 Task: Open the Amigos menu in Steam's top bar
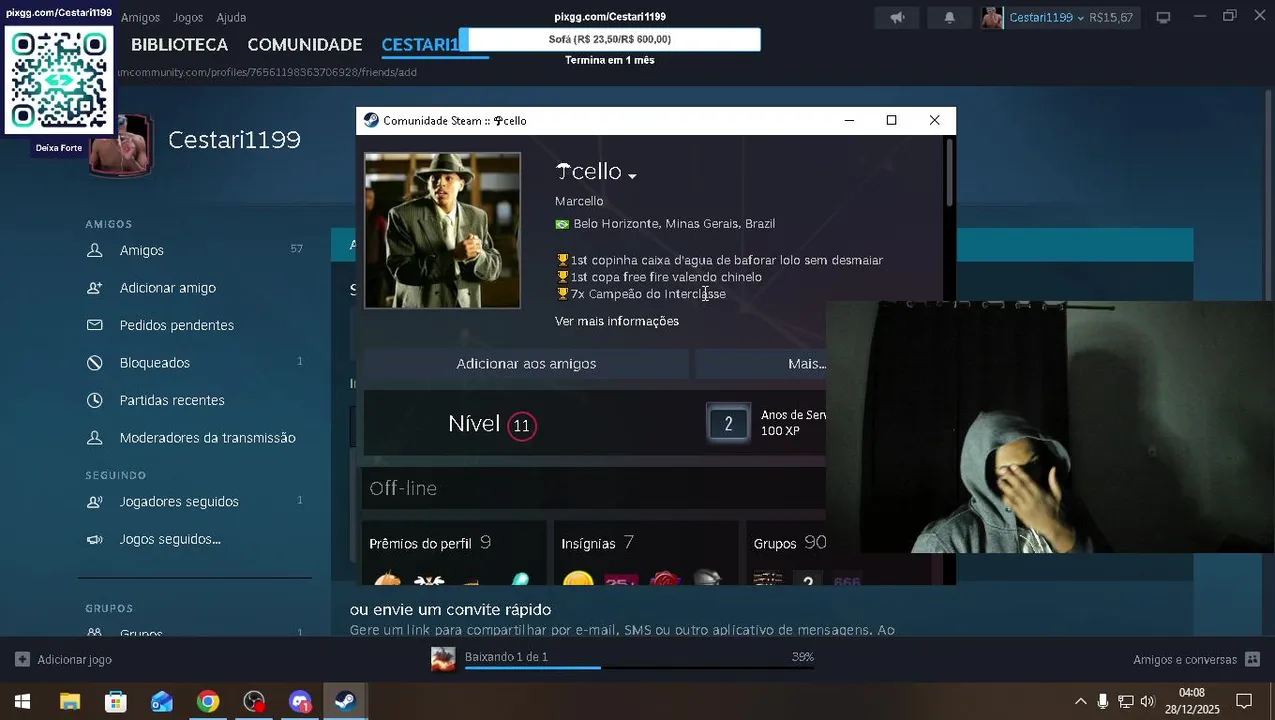coord(140,17)
